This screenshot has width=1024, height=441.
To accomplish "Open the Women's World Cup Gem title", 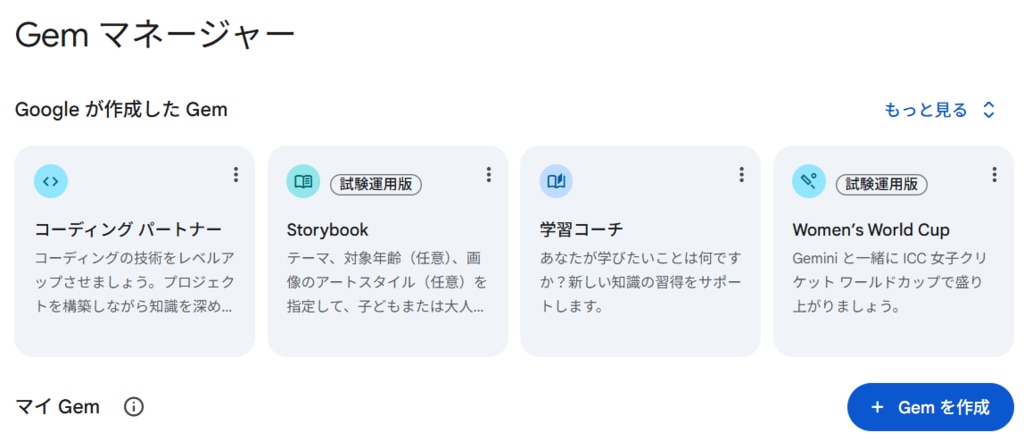I will pos(871,230).
